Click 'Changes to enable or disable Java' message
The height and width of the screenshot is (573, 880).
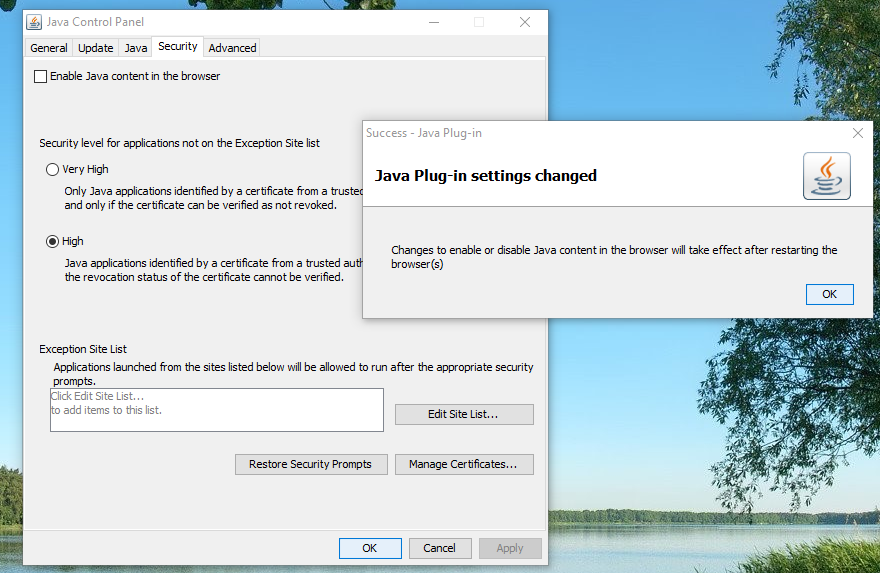614,257
